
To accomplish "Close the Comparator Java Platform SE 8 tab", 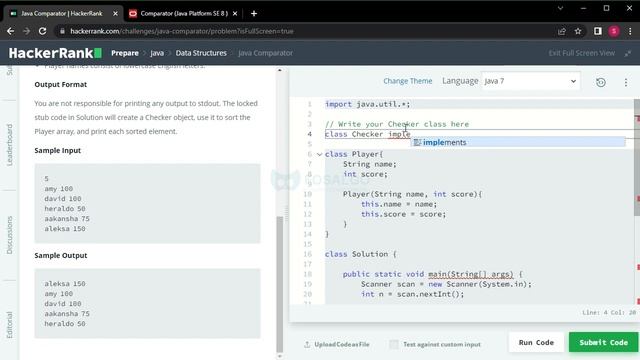I will (235, 13).
